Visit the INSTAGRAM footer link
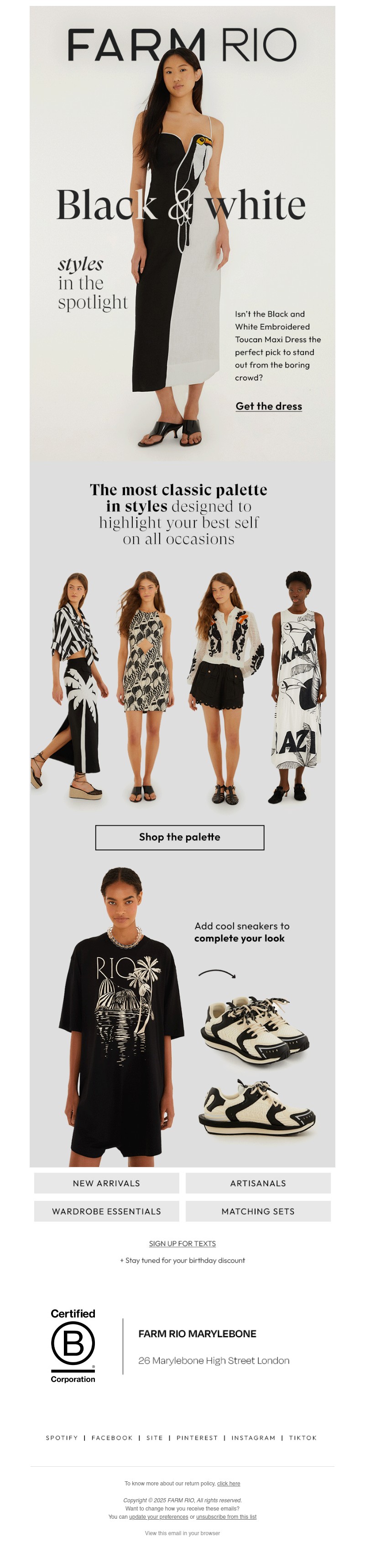Viewport: 365px width, 1568px height. coord(253,1438)
